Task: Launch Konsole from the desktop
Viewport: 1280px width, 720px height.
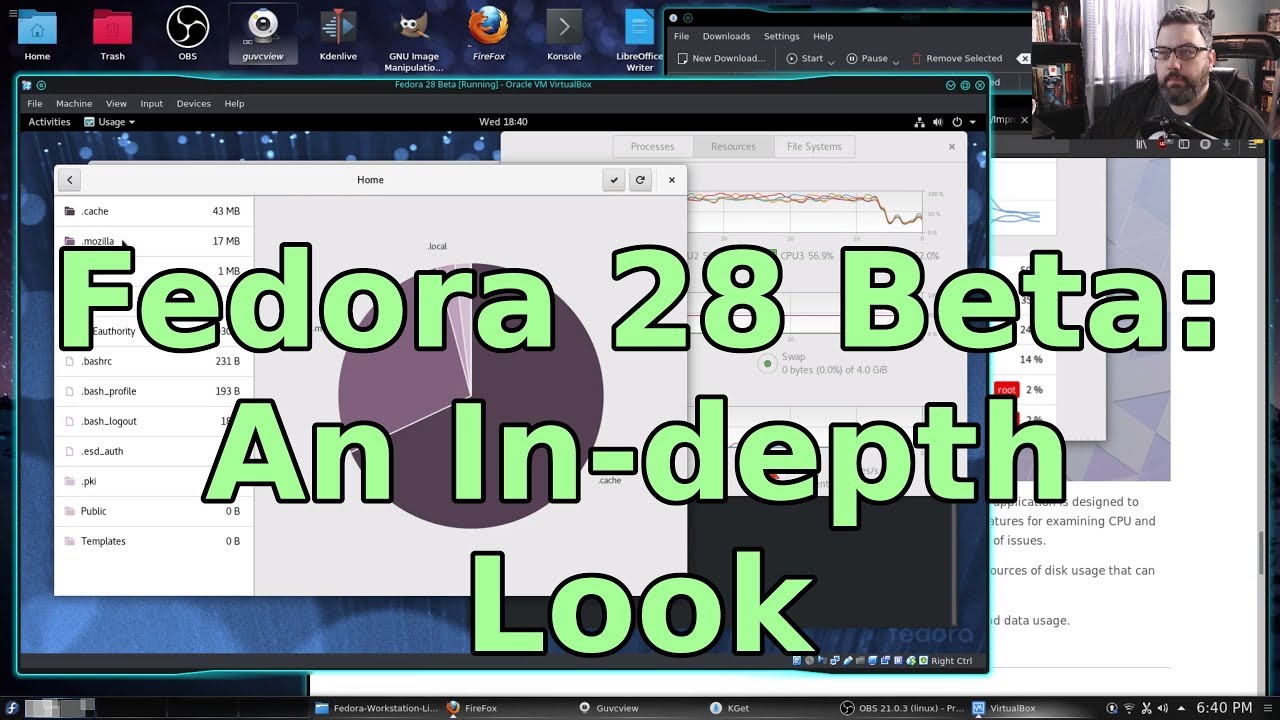Action: click(x=564, y=35)
